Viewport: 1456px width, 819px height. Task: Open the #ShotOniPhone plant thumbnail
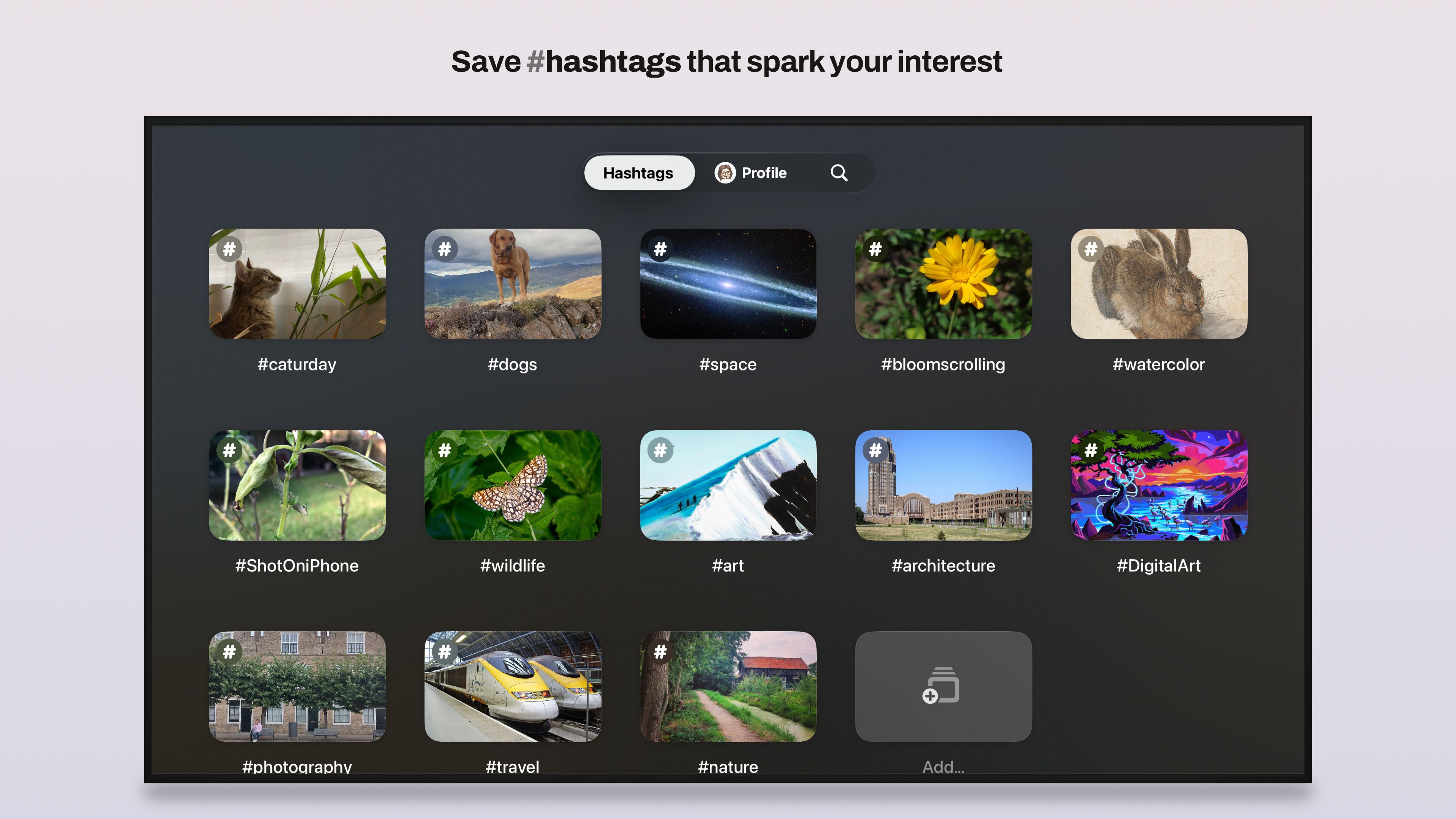(x=297, y=485)
